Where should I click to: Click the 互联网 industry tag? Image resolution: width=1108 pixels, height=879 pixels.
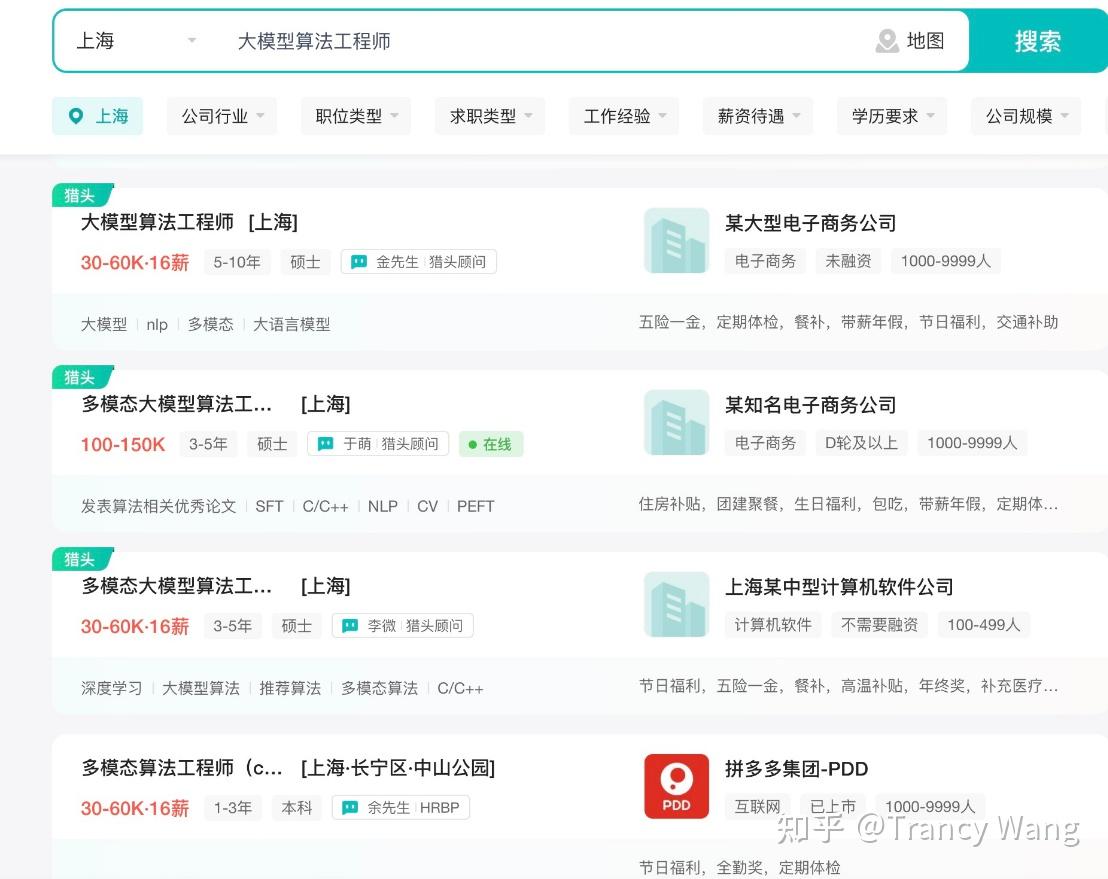pos(758,806)
